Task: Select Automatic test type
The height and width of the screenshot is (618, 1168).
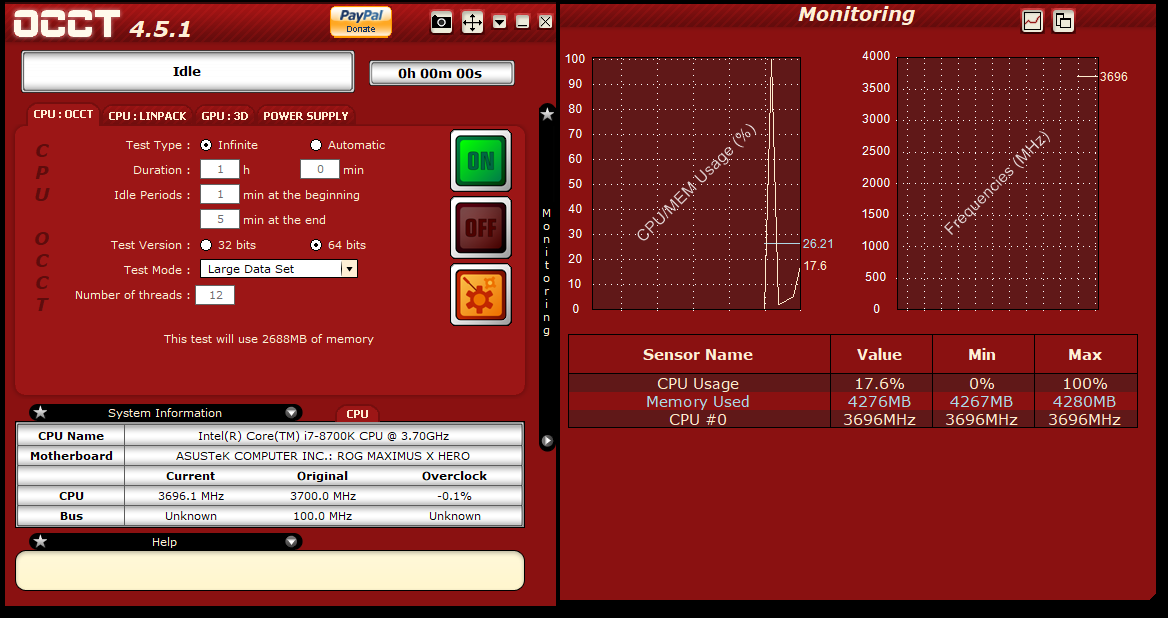Action: tap(316, 145)
